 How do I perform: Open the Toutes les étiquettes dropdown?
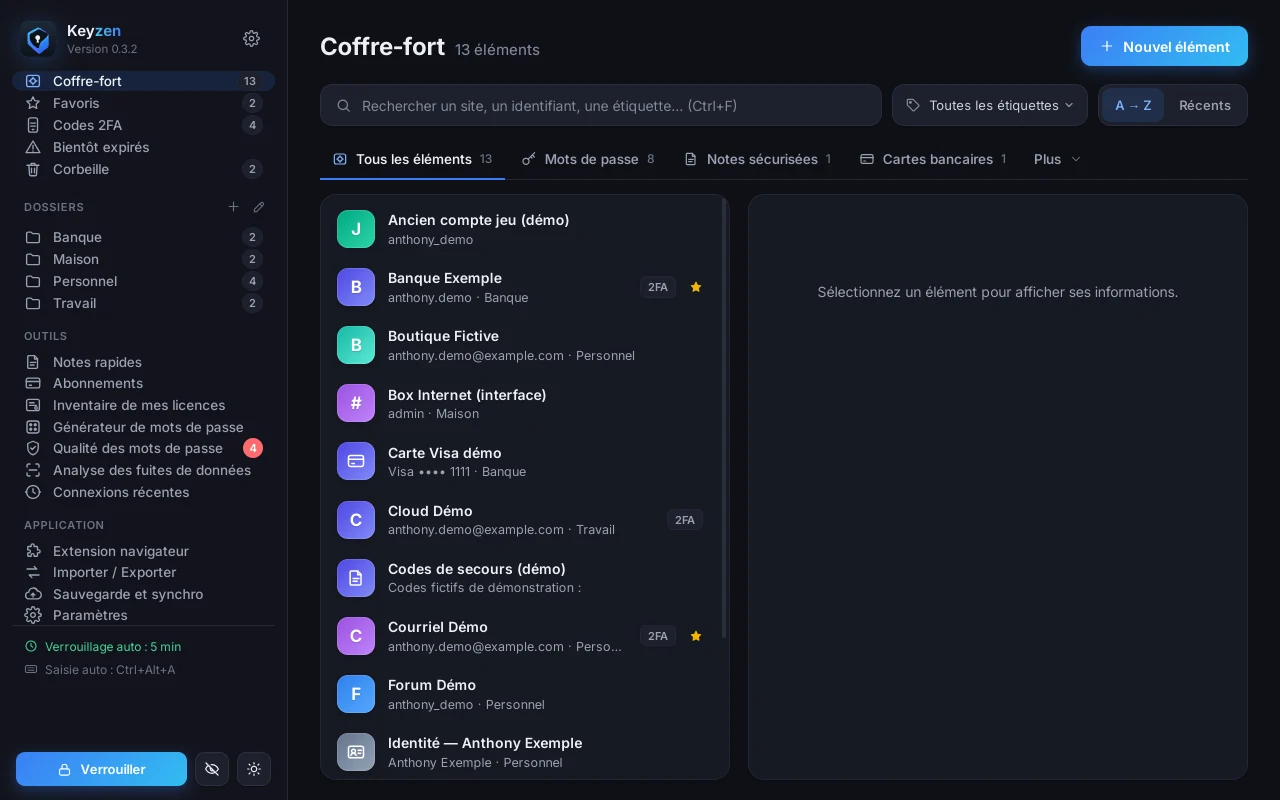click(990, 105)
